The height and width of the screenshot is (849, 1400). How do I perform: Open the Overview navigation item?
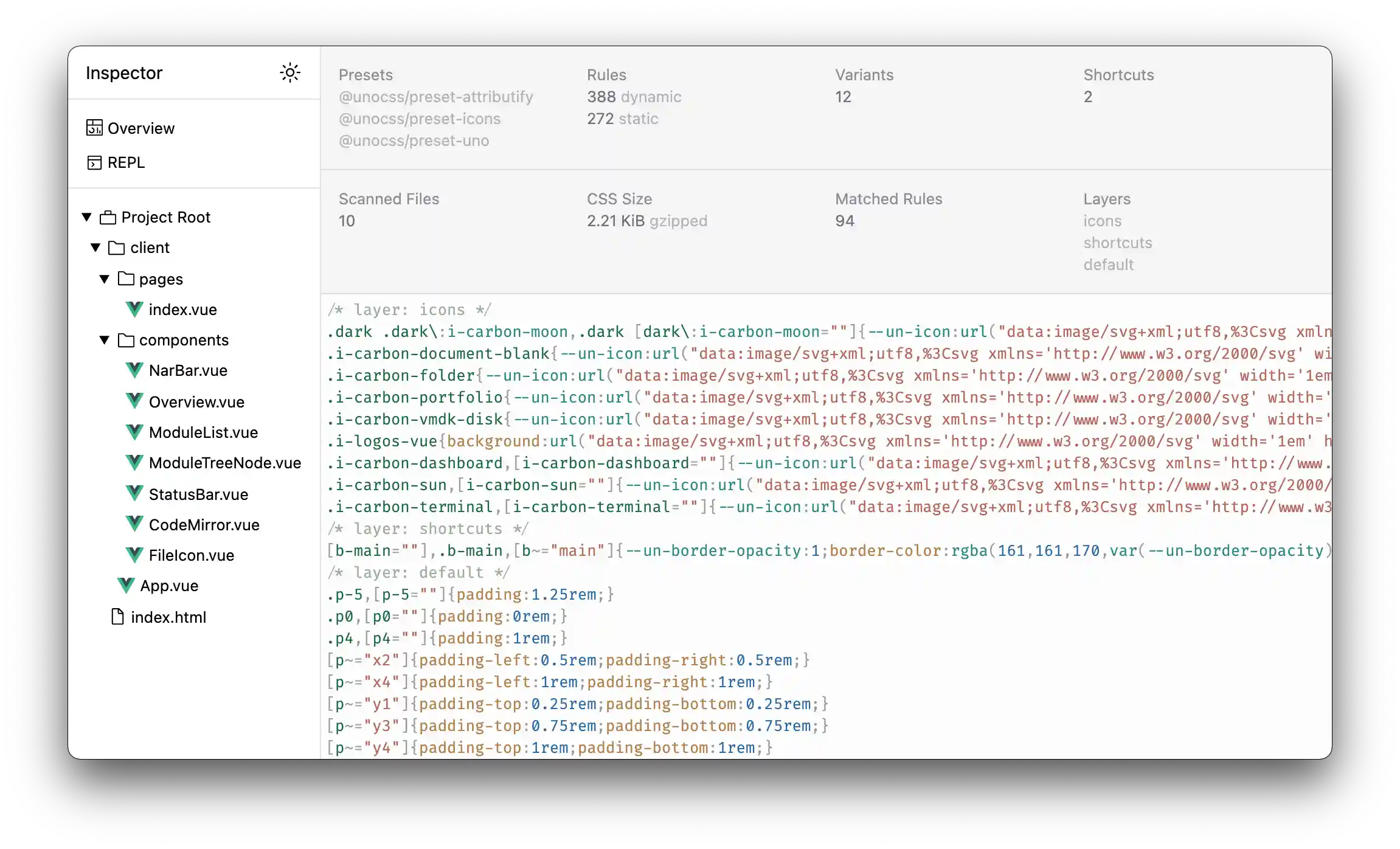point(140,128)
